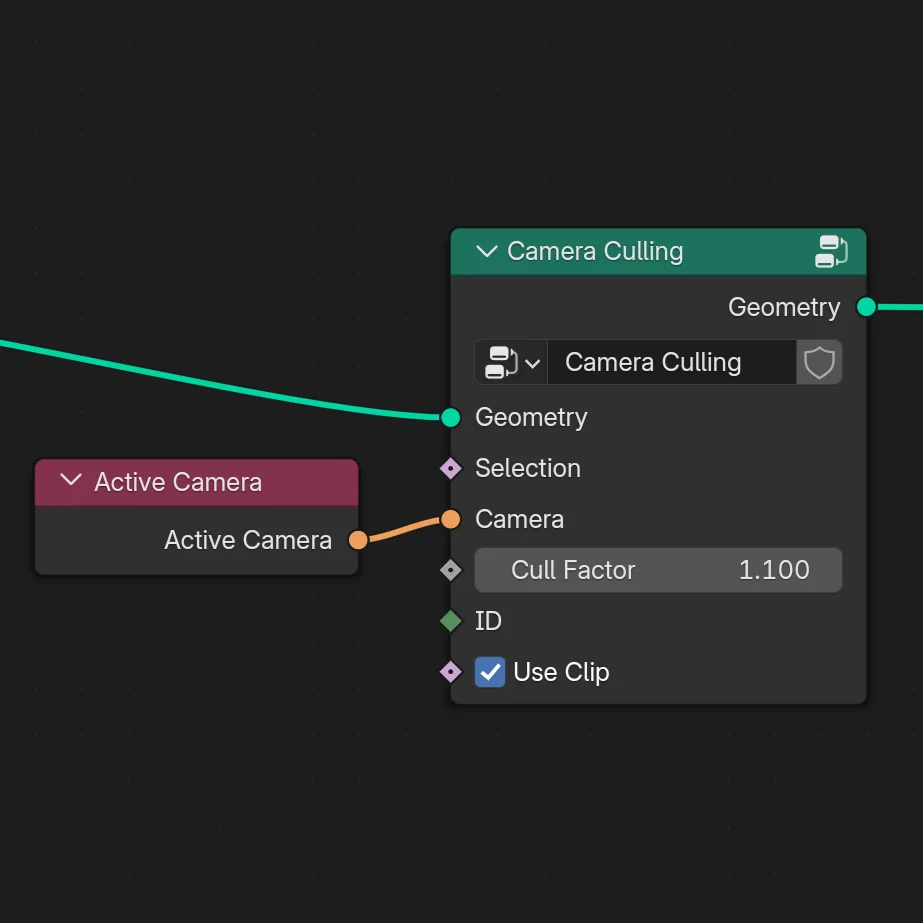Click the Cull Factor value slider

658,570
